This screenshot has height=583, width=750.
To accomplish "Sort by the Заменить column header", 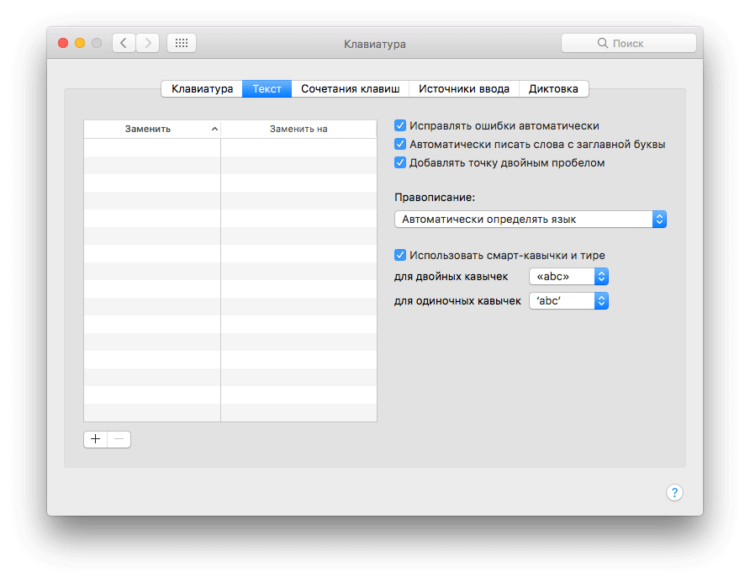I will click(152, 129).
